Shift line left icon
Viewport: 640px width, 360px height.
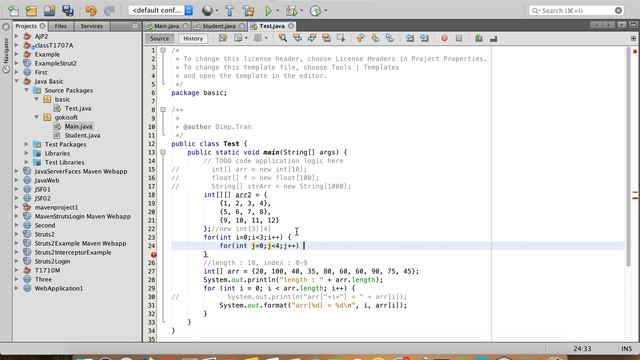coord(410,38)
